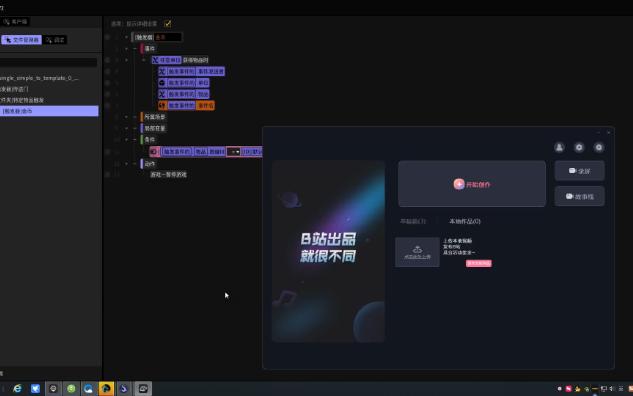
Task: Click the pink icon in the system tray
Action: click(x=568, y=389)
